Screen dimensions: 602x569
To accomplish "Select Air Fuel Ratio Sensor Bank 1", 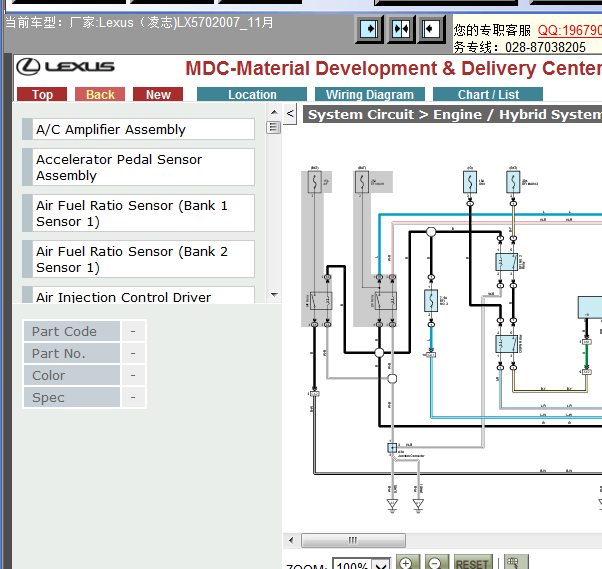I will coord(138,213).
